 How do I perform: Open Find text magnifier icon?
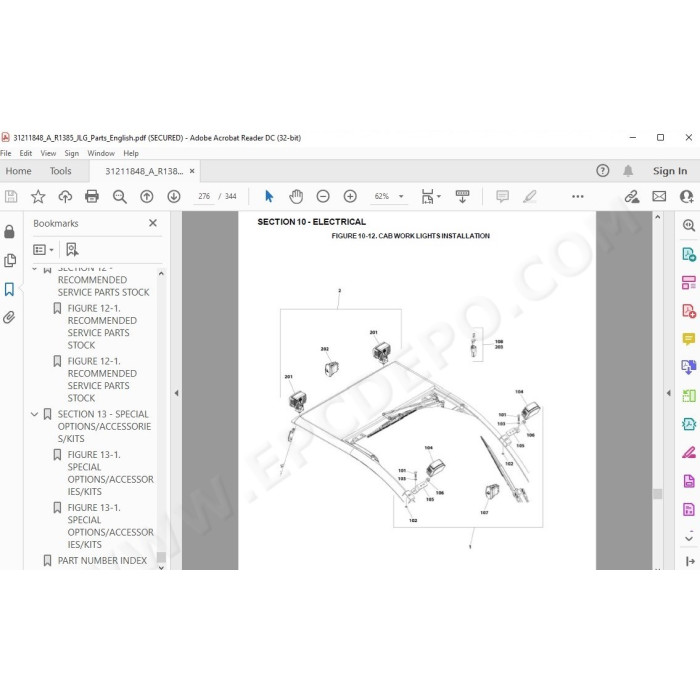pyautogui.click(x=120, y=196)
